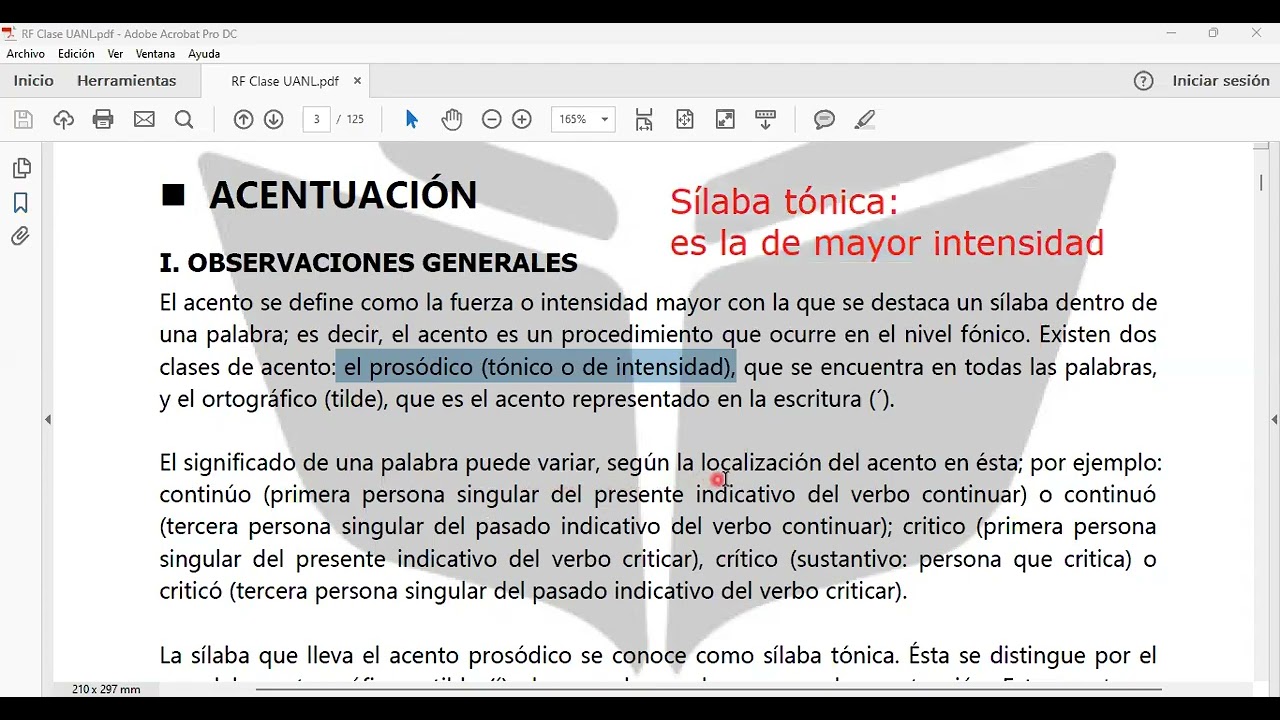
Task: Zoom out with the minus button
Action: coord(491,120)
